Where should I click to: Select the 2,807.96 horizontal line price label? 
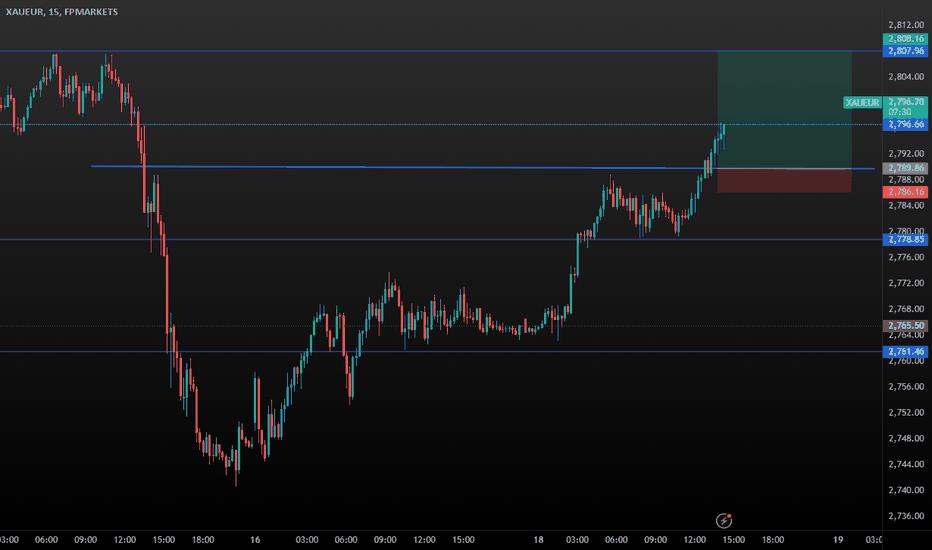pyautogui.click(x=905, y=51)
